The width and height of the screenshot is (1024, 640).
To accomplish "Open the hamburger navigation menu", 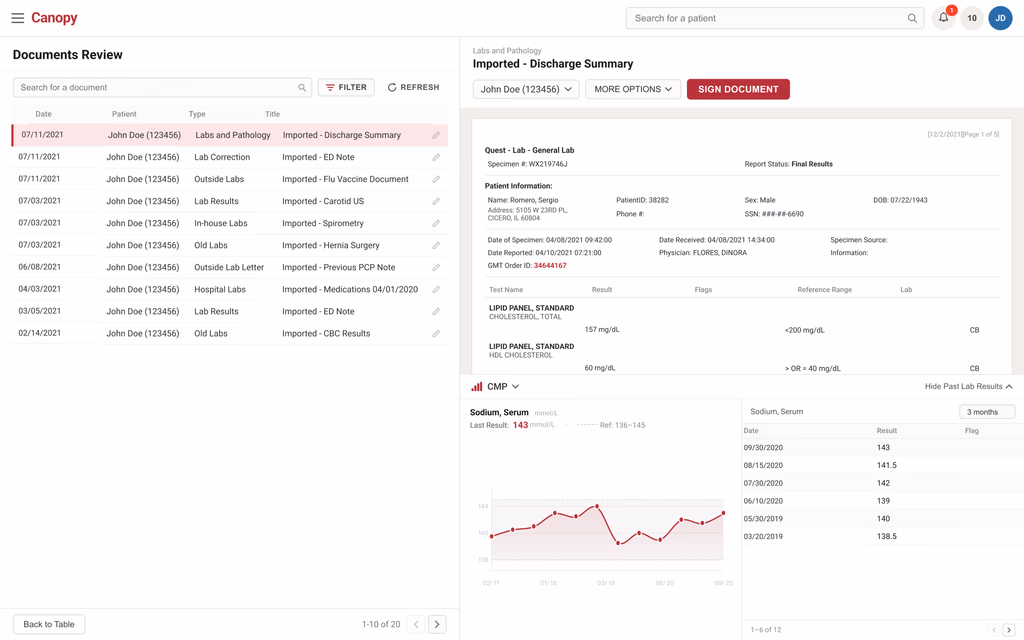I will coord(18,18).
